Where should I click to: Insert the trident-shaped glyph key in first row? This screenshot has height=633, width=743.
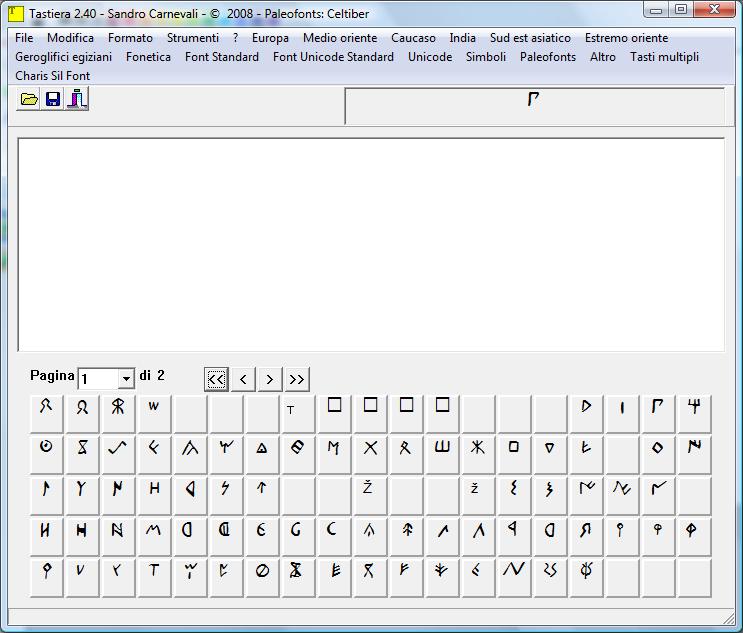(694, 414)
